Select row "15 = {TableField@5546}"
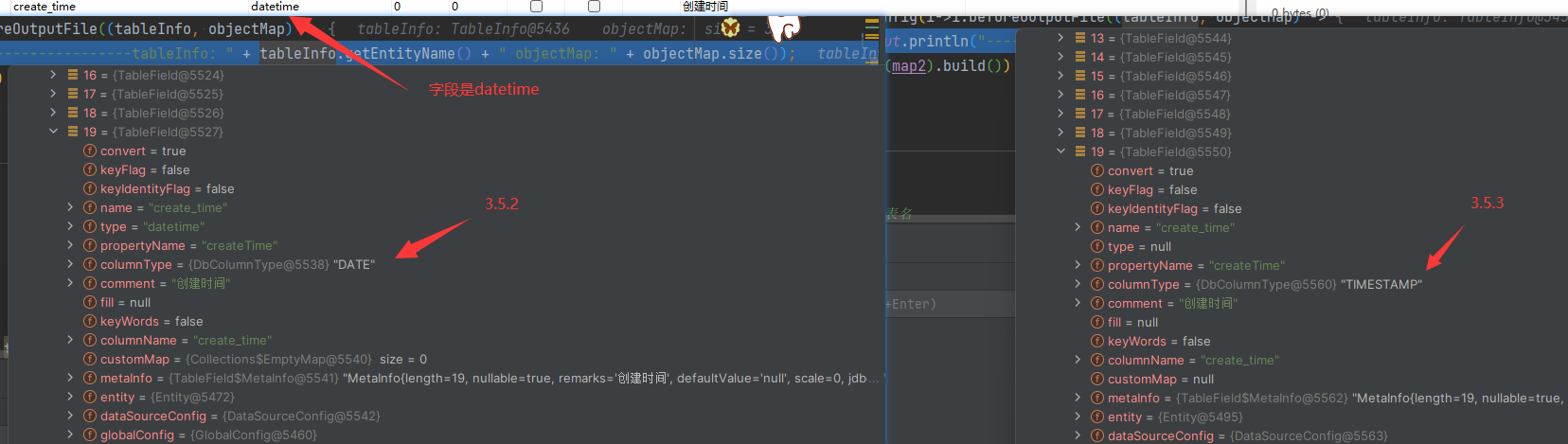This screenshot has height=444, width=1568. (1161, 76)
